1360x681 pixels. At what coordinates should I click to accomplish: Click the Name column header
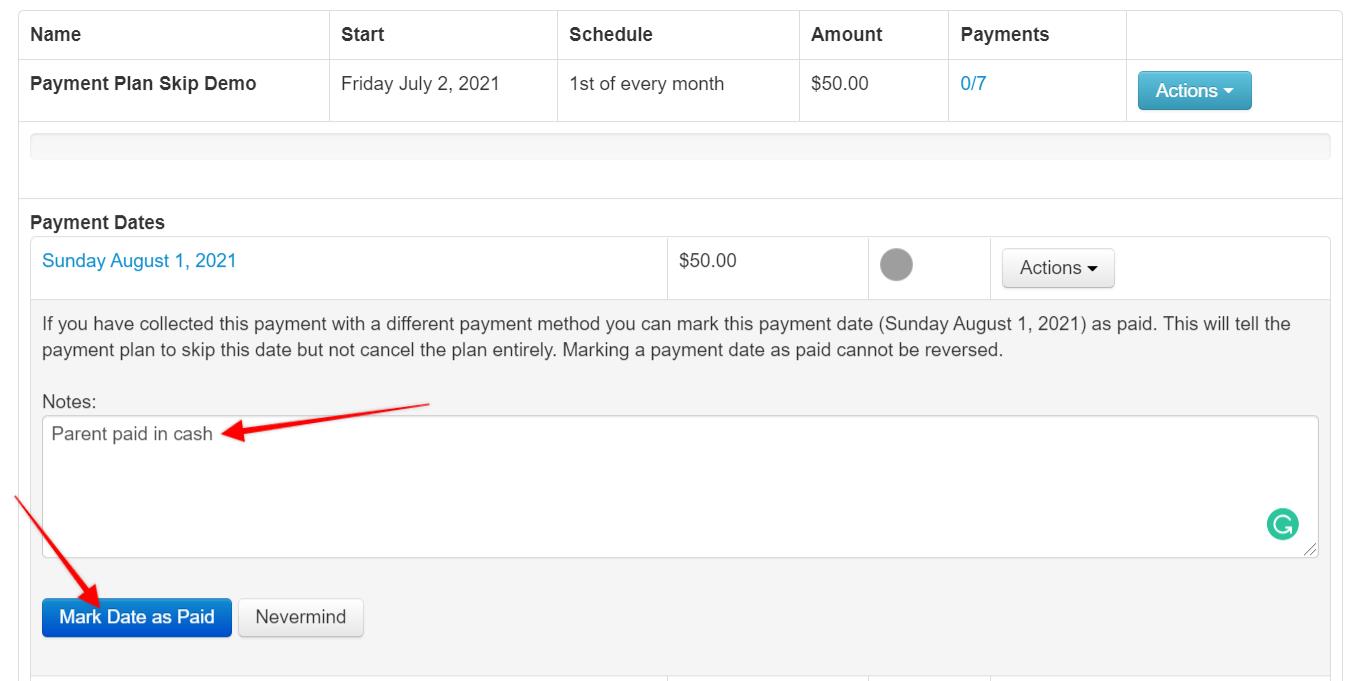[x=56, y=35]
